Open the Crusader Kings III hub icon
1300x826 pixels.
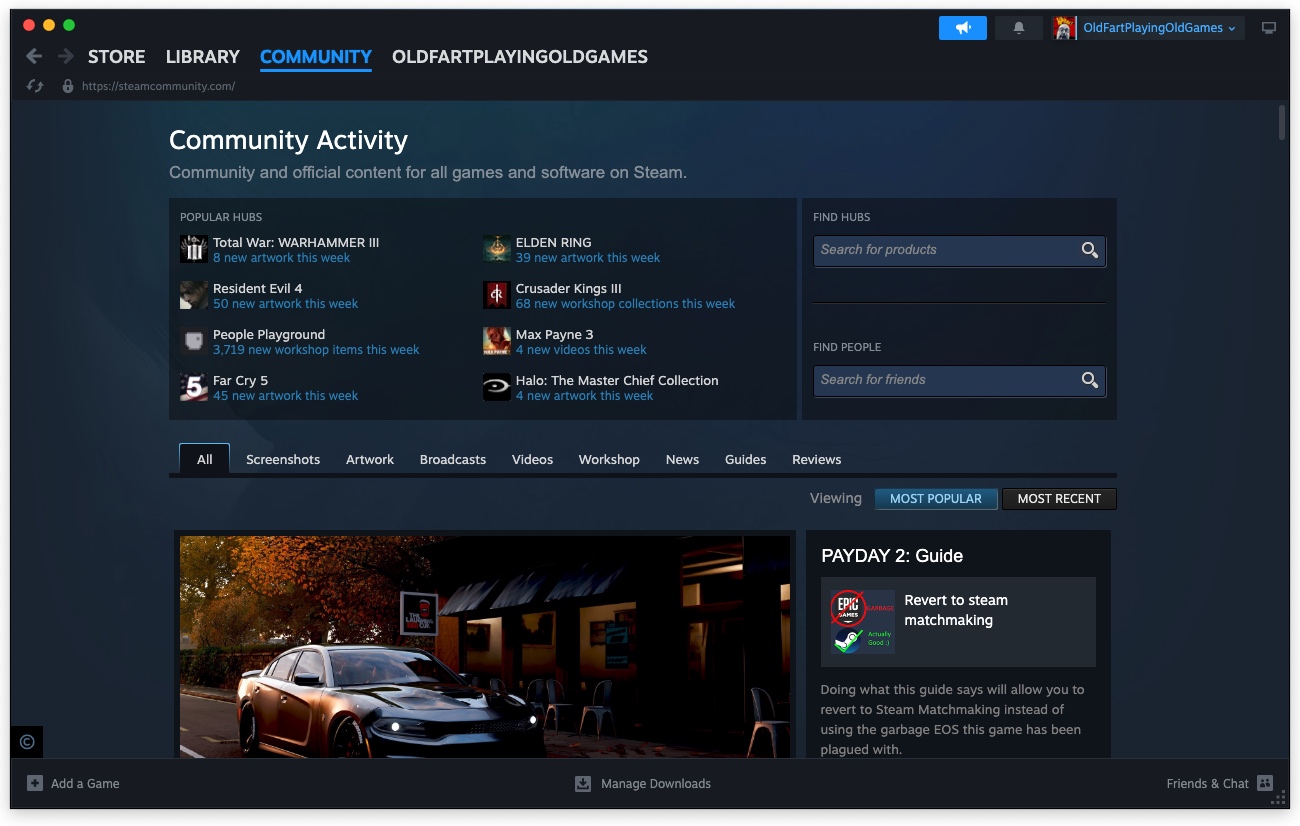[x=497, y=295]
